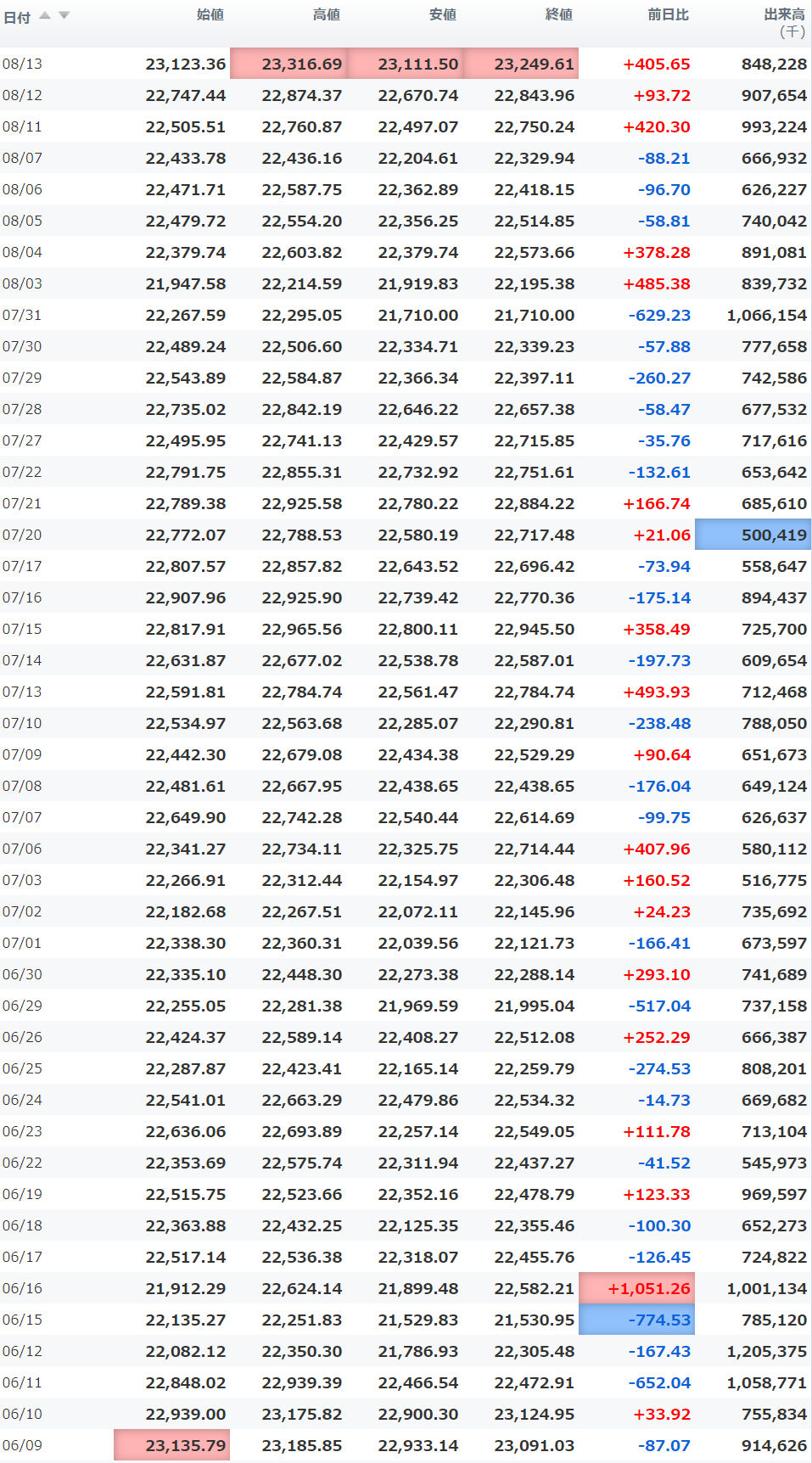Select the close 22,751.61 on 07/22
812x1463 pixels.
click(x=535, y=472)
